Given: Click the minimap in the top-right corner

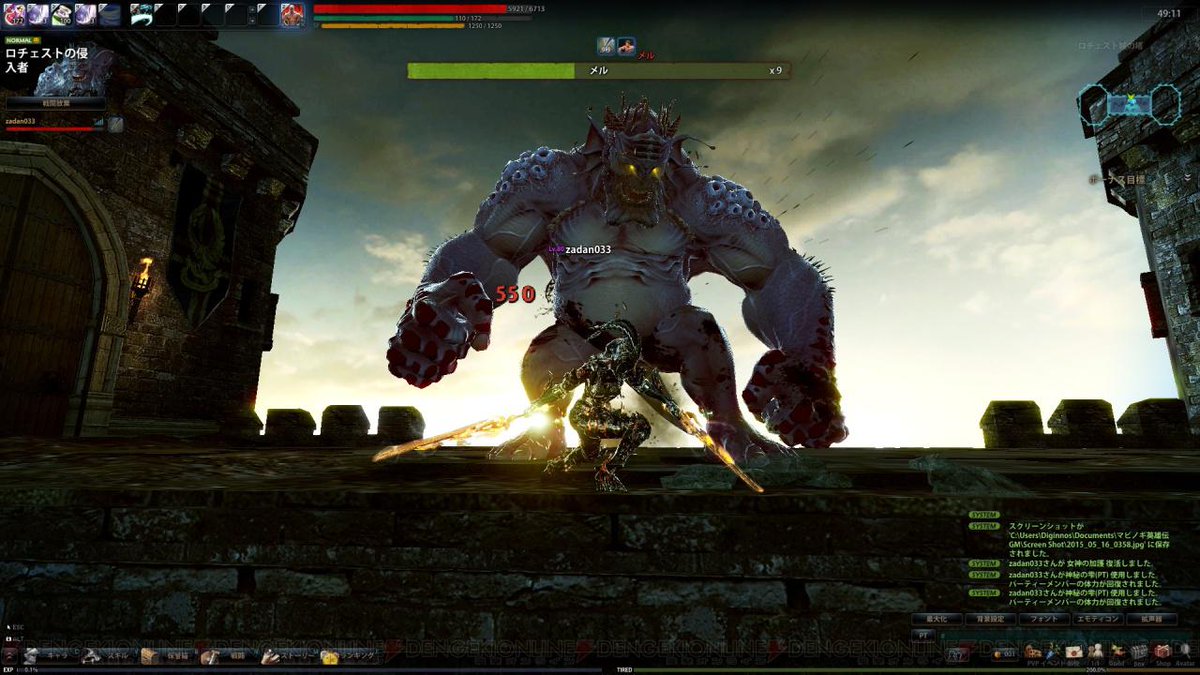Looking at the screenshot, I should click(x=1130, y=103).
